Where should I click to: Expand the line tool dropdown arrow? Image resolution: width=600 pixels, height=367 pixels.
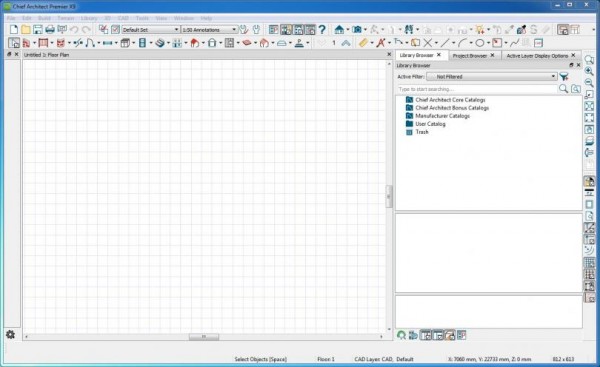click(x=453, y=43)
